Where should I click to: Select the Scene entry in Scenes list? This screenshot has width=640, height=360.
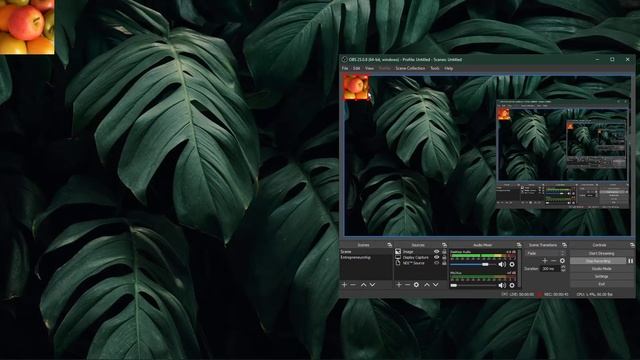pyautogui.click(x=366, y=252)
